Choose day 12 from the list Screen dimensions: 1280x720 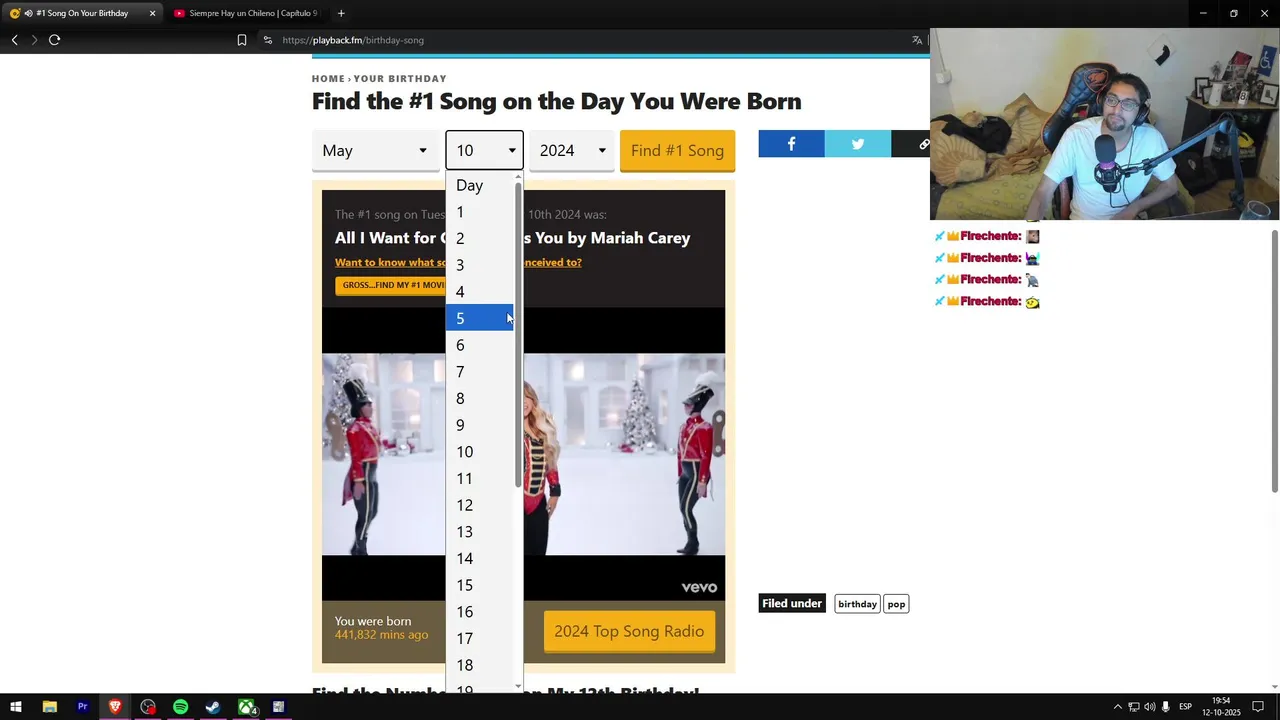click(x=480, y=505)
